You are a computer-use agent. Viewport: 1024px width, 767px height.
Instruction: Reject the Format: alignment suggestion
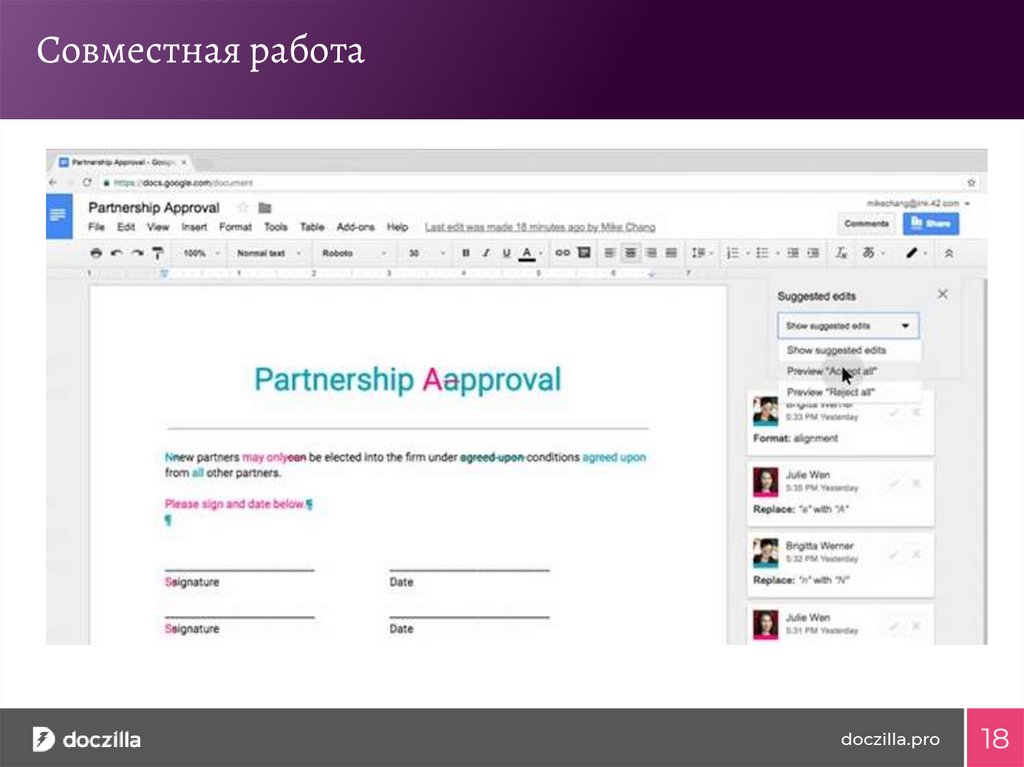[x=916, y=413]
